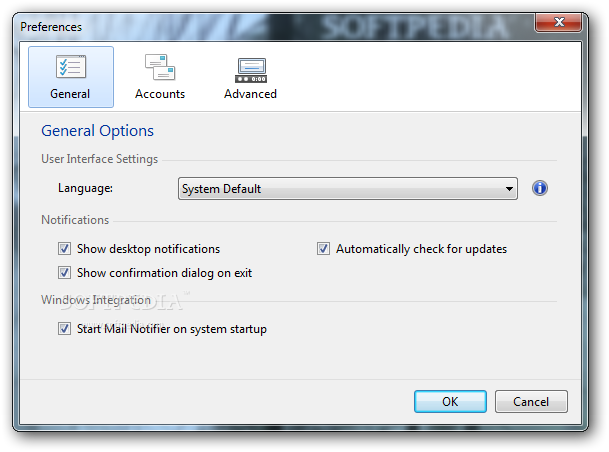Select the General tab label
The height and width of the screenshot is (452, 609).
[70, 94]
